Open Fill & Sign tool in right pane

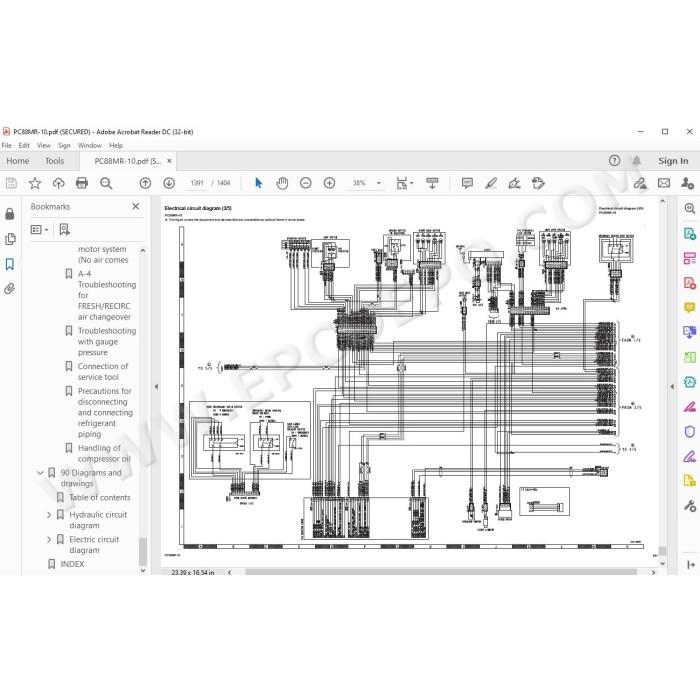pos(690,456)
